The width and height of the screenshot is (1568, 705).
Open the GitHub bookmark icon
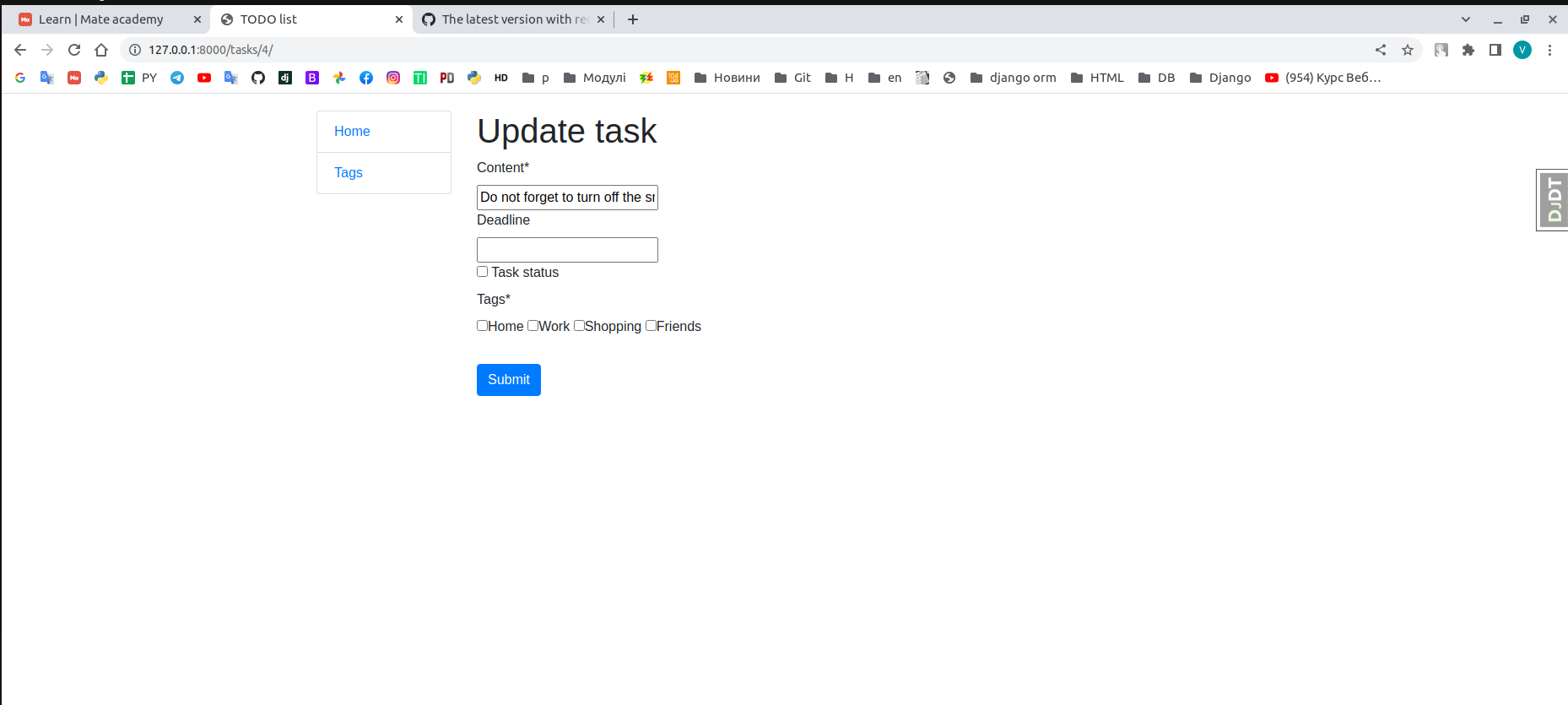click(x=258, y=78)
